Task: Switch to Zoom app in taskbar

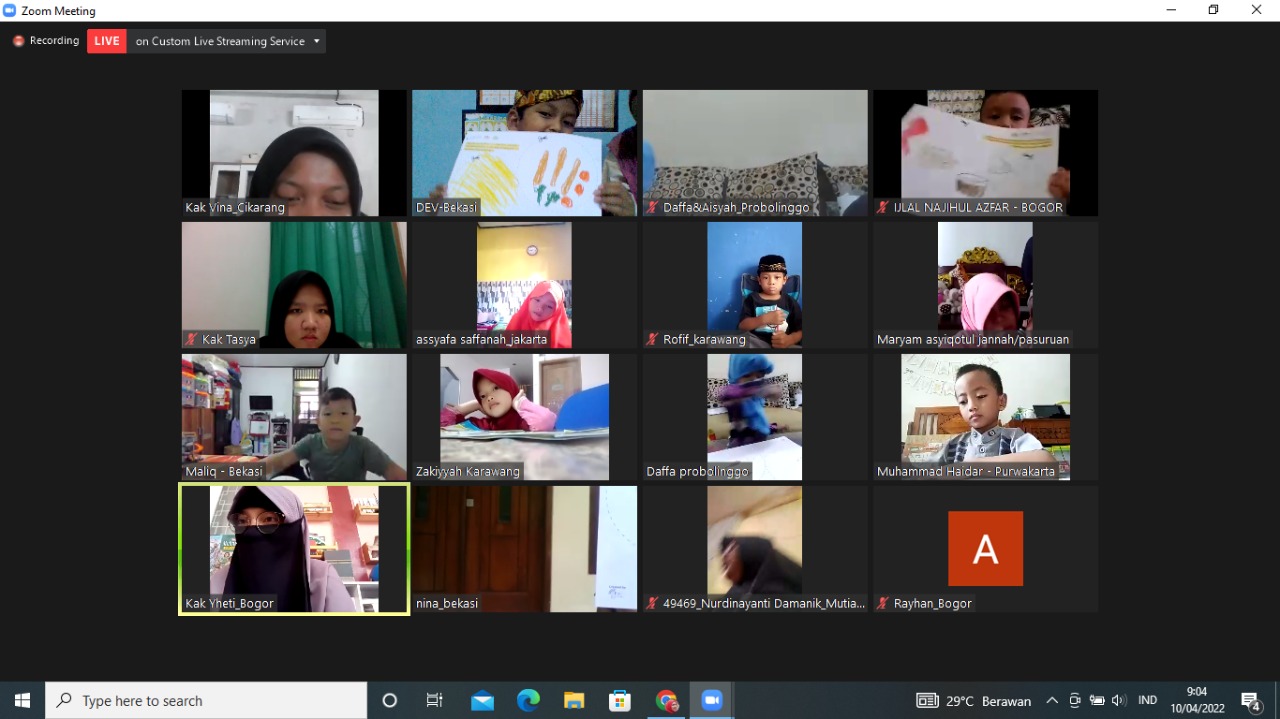Action: tap(712, 700)
